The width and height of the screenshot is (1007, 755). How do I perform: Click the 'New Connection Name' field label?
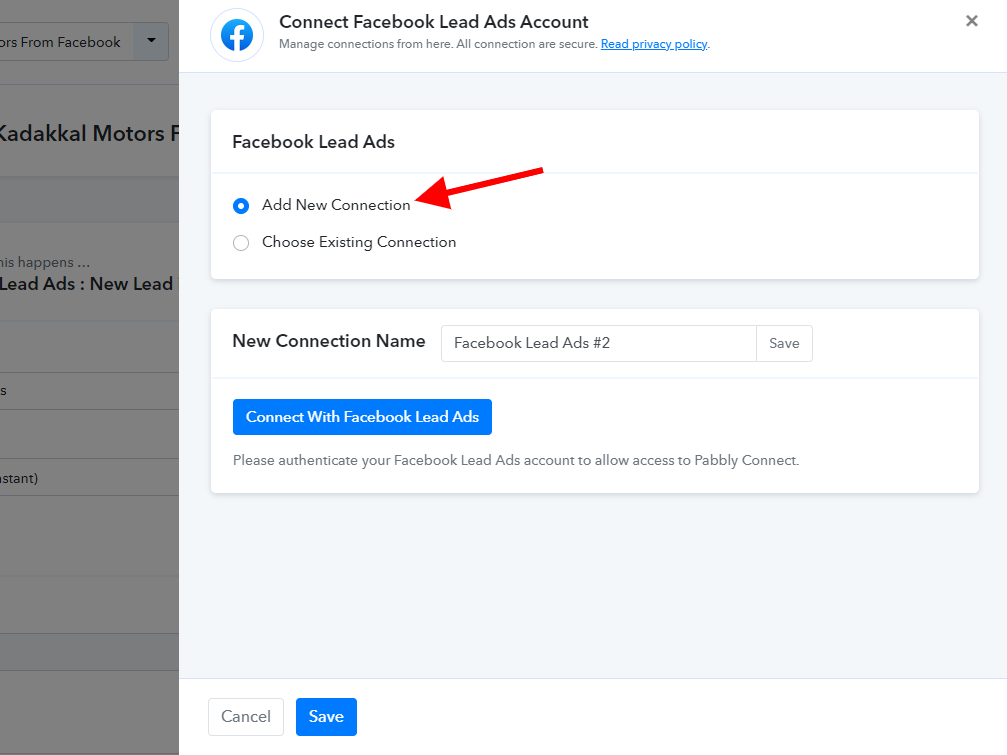pyautogui.click(x=329, y=341)
